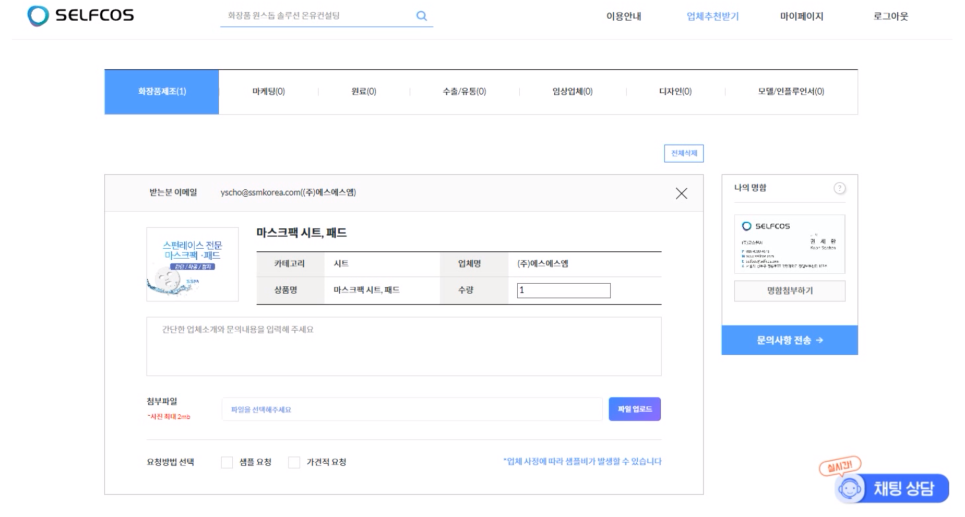Open the 원료(0) tab
Image resolution: width=965 pixels, height=517 pixels.
coord(364,92)
